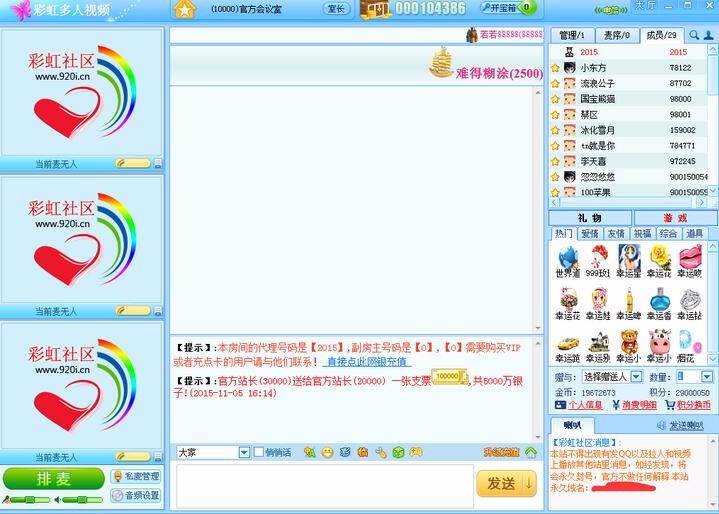The height and width of the screenshot is (514, 719).
Task: Select the pink cow gift
Action: coord(659,346)
